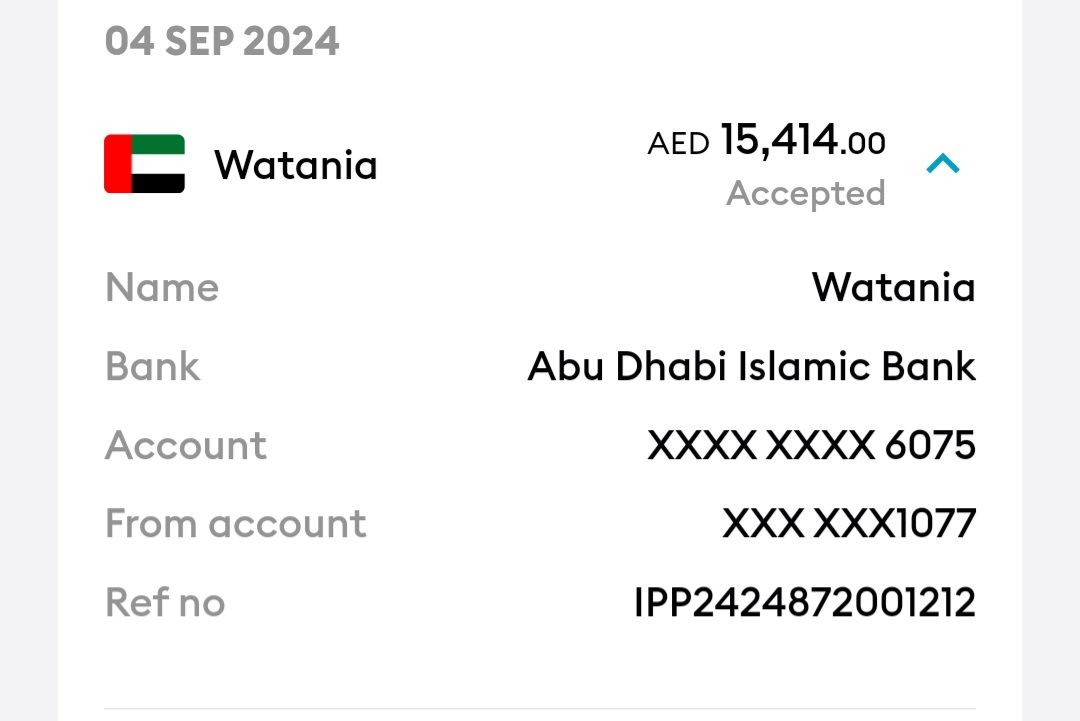Click the Bank field label
The image size is (1080, 721).
(x=152, y=366)
